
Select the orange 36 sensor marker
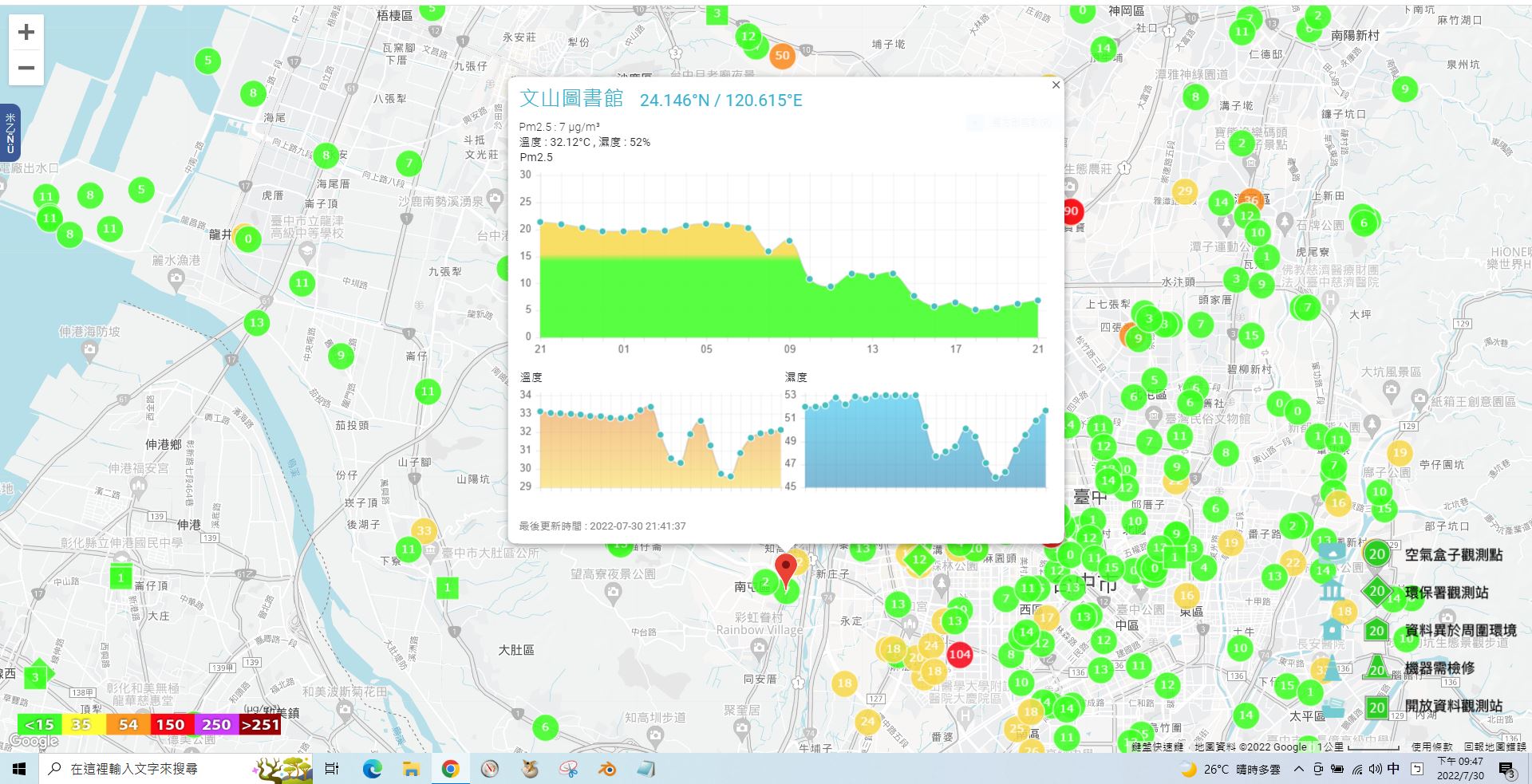(1251, 199)
